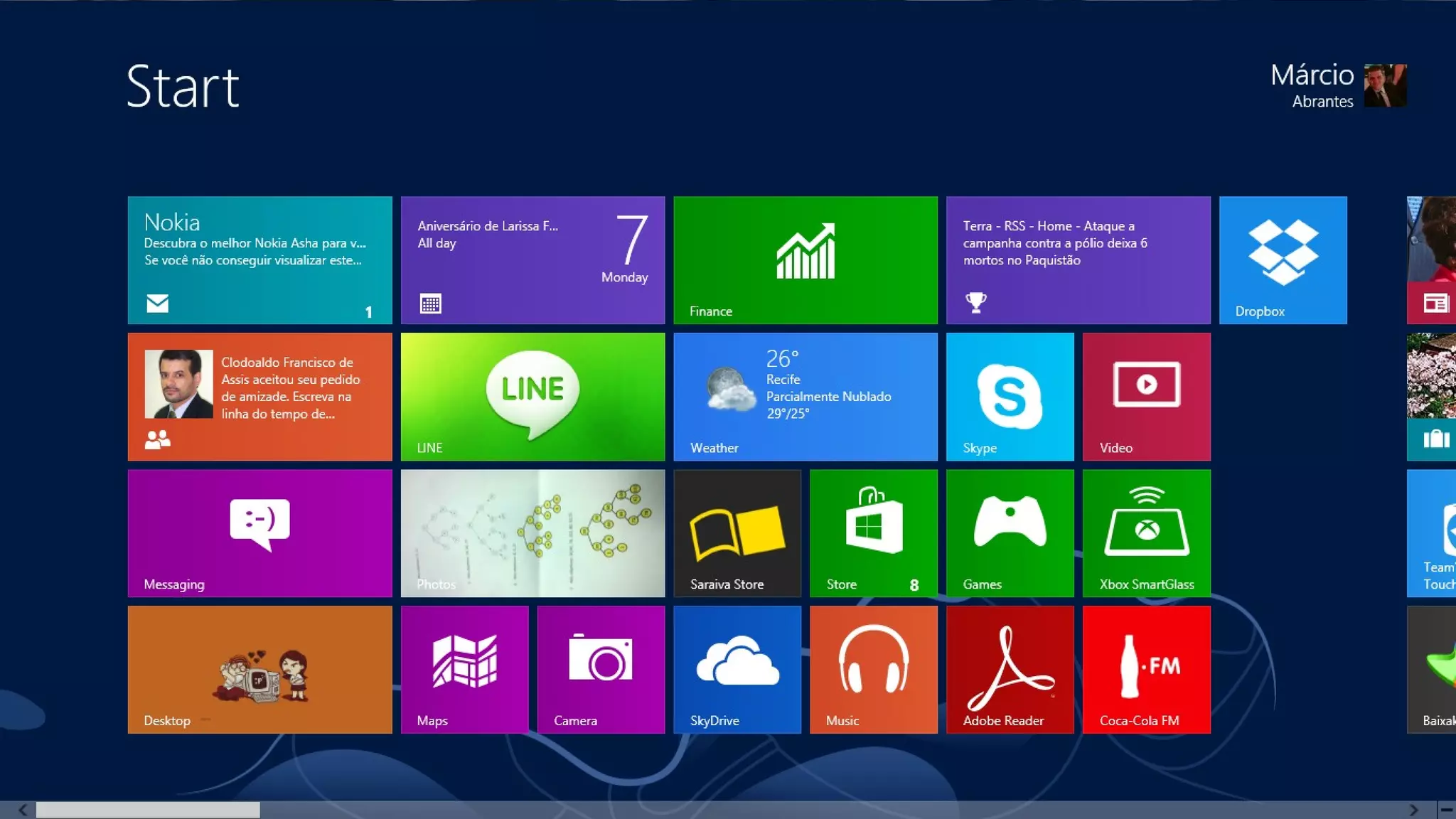
Task: Click the zoom-out minus button at bottom corner
Action: click(1446, 810)
